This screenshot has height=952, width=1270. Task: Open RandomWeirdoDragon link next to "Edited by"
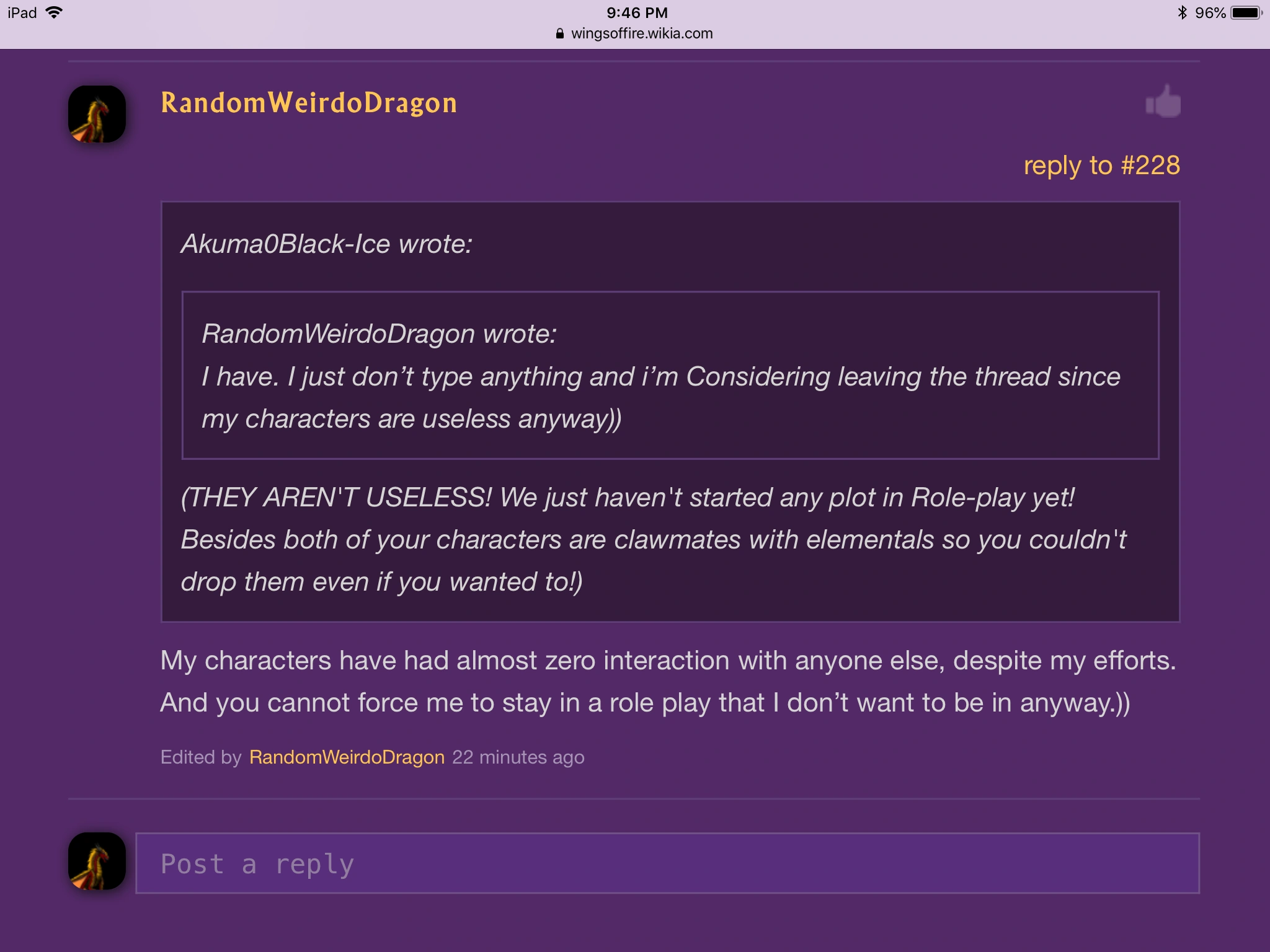click(347, 757)
